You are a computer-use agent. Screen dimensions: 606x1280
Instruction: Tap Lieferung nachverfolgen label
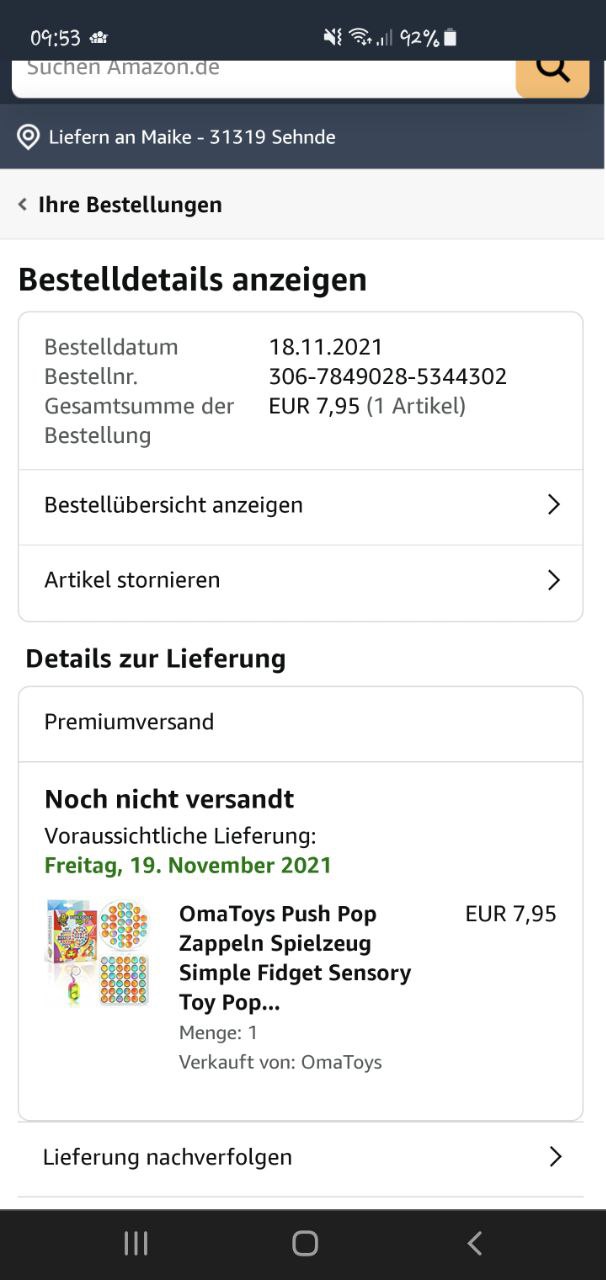168,1157
